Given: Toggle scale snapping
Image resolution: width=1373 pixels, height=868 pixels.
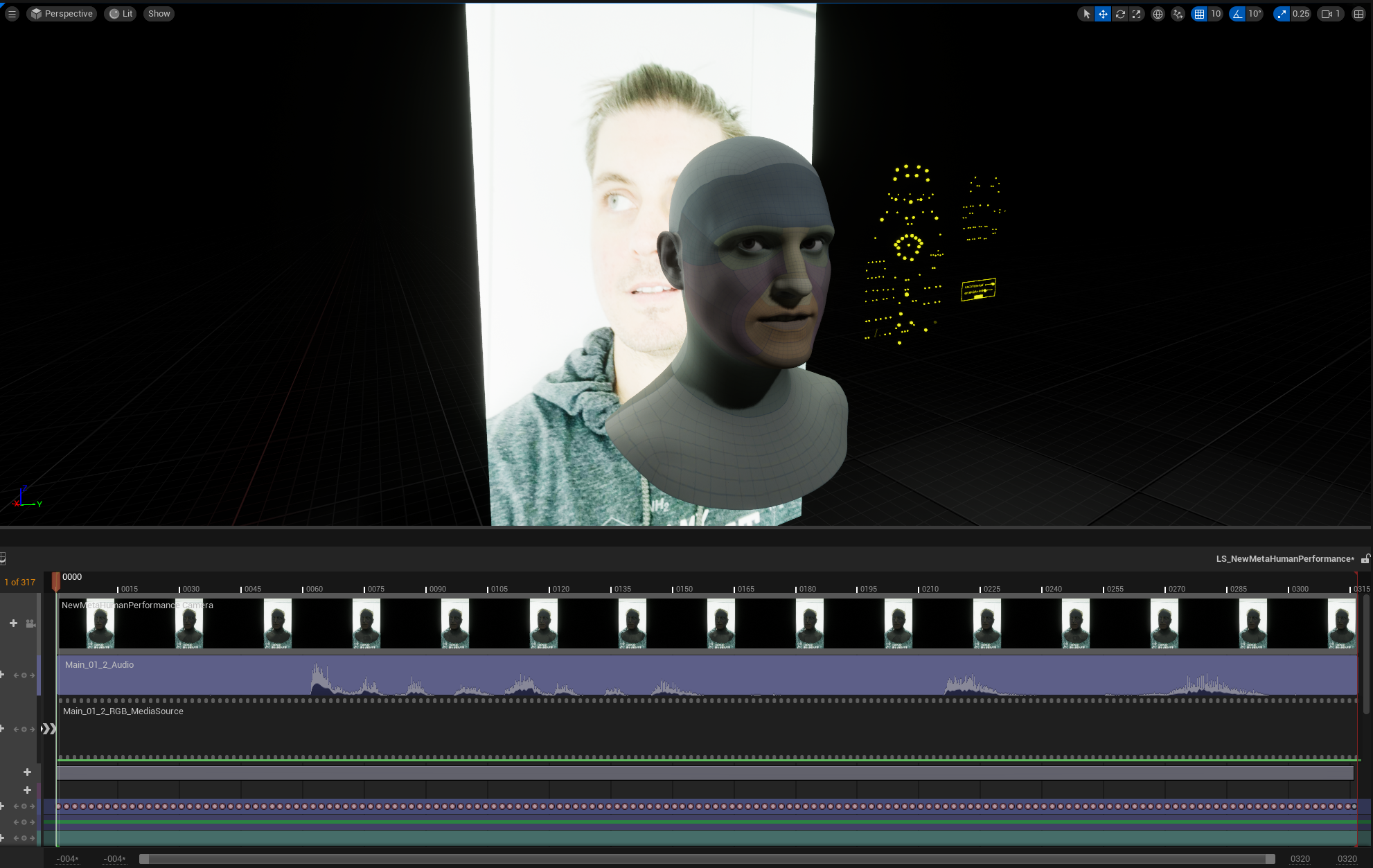Looking at the screenshot, I should point(1282,14).
